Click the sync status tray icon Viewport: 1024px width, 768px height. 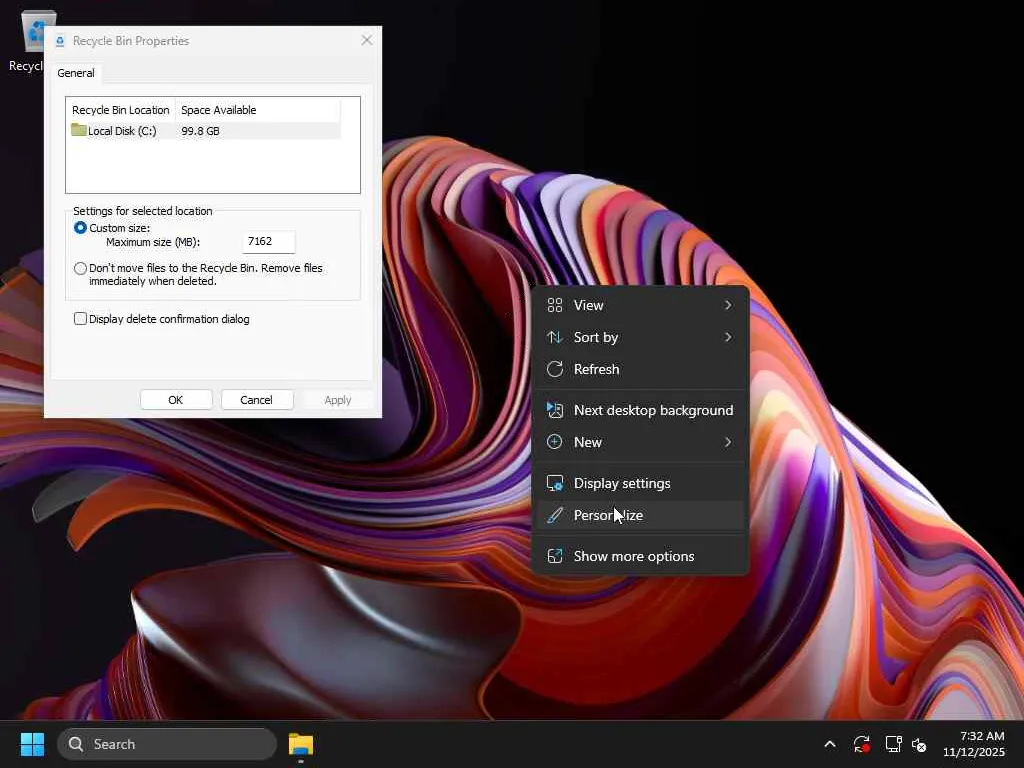point(861,745)
